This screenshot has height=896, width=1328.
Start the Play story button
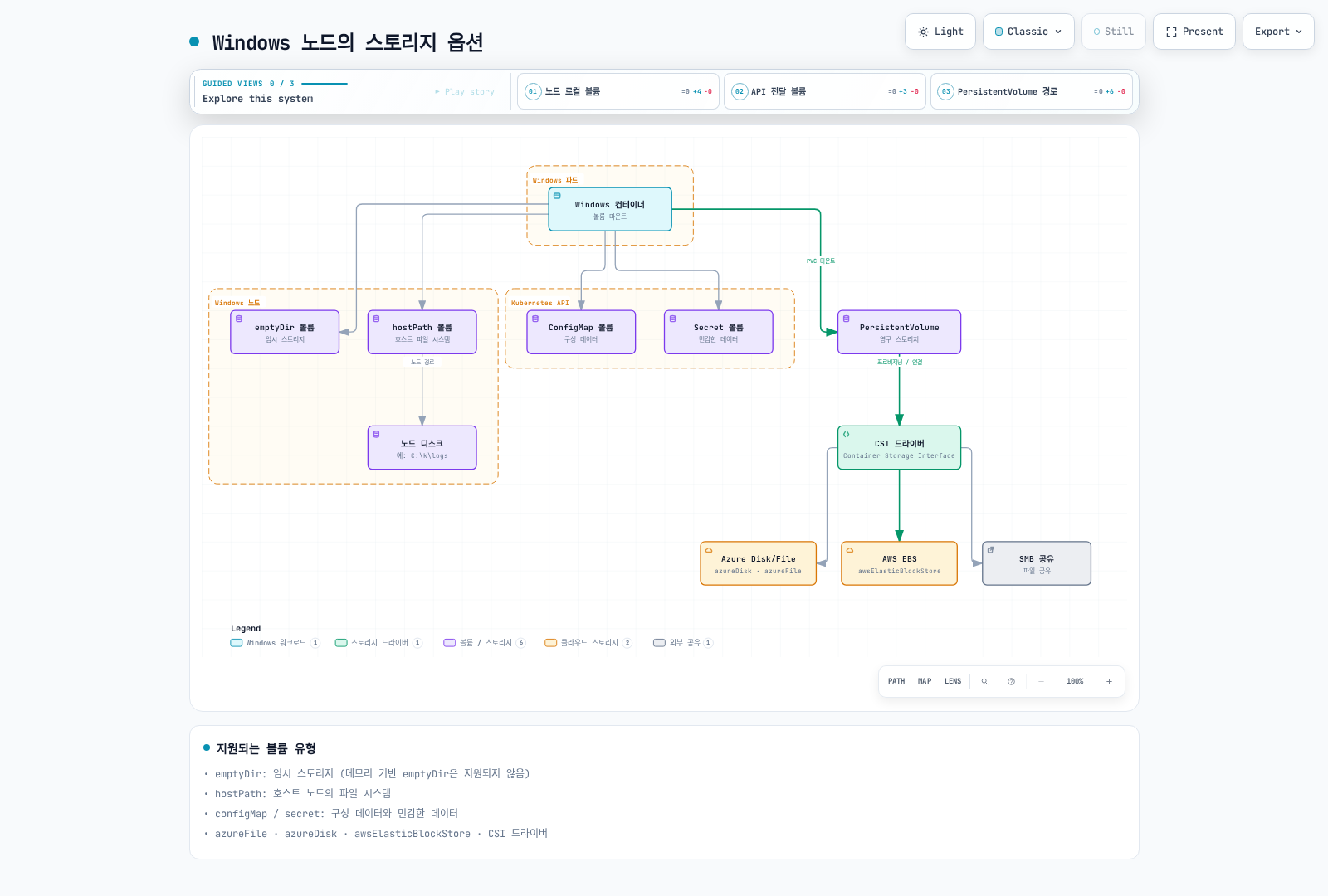pyautogui.click(x=465, y=92)
